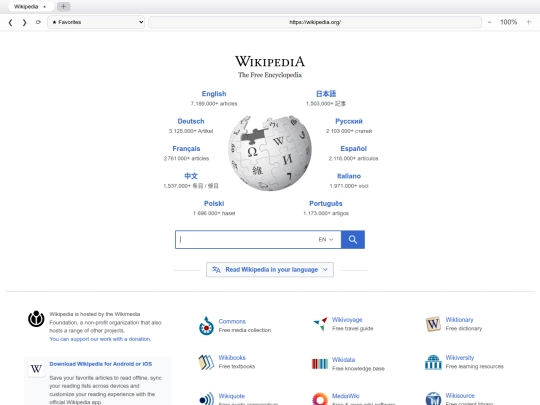This screenshot has width=540, height=405.
Task: Open Русский Wikipedia
Action: coord(349,121)
